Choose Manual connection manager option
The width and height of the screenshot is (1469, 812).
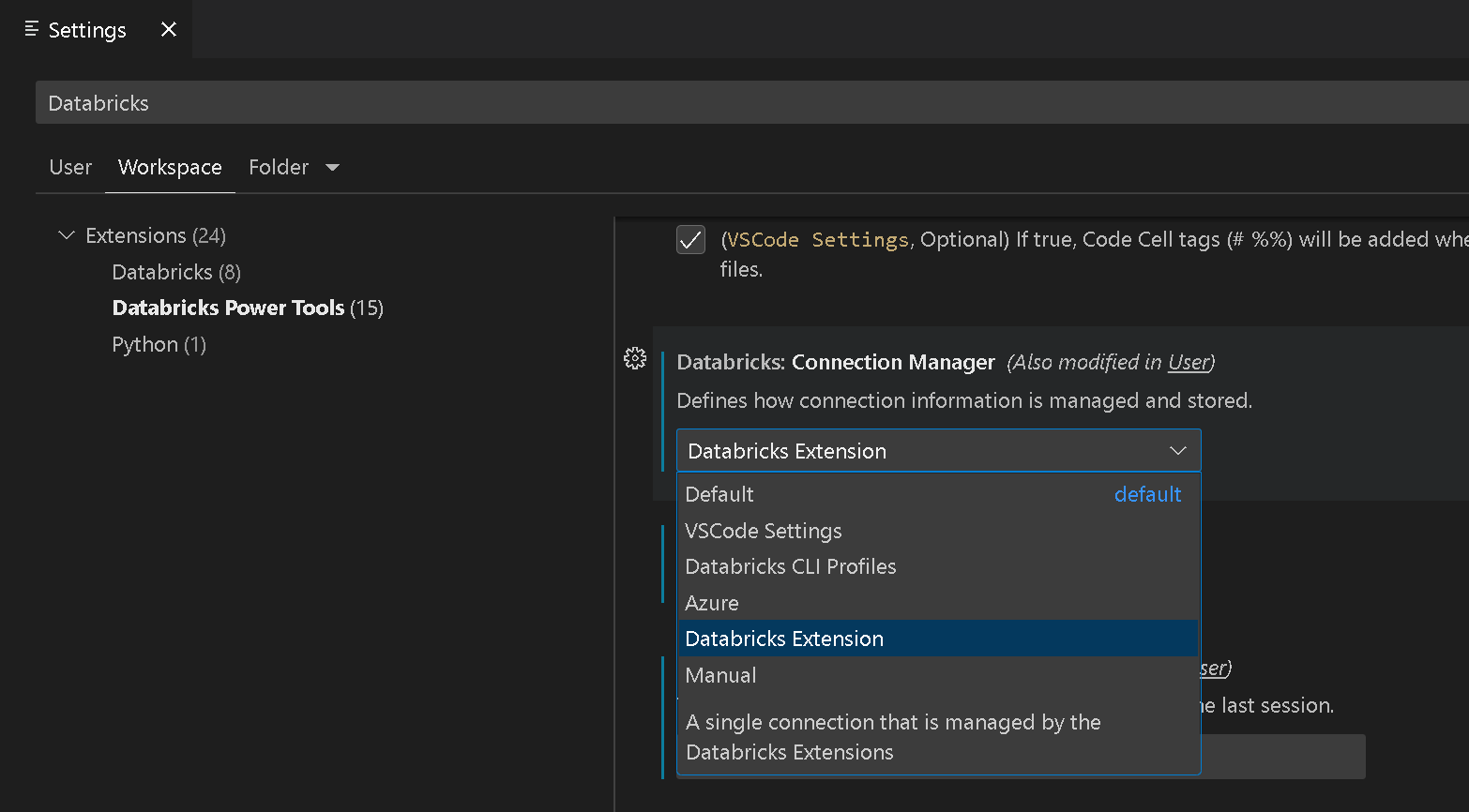938,675
